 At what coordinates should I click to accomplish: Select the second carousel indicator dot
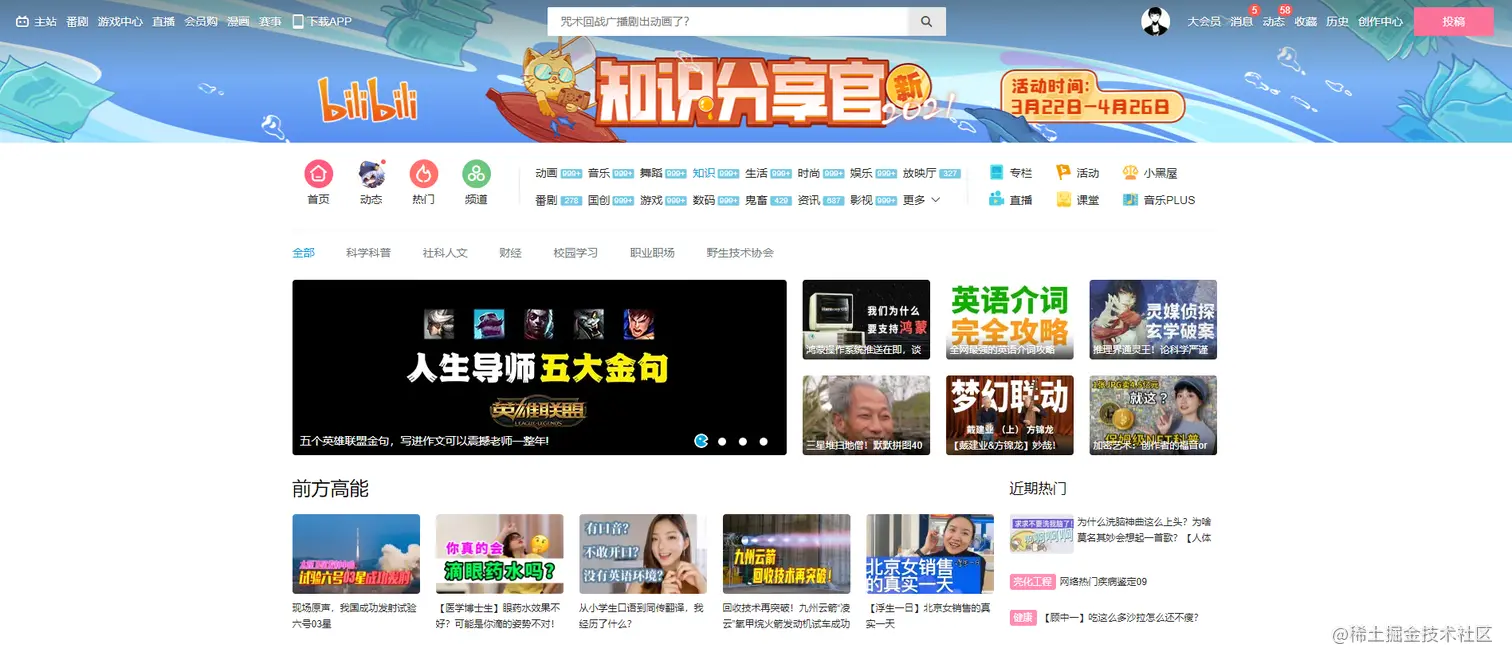coord(722,441)
